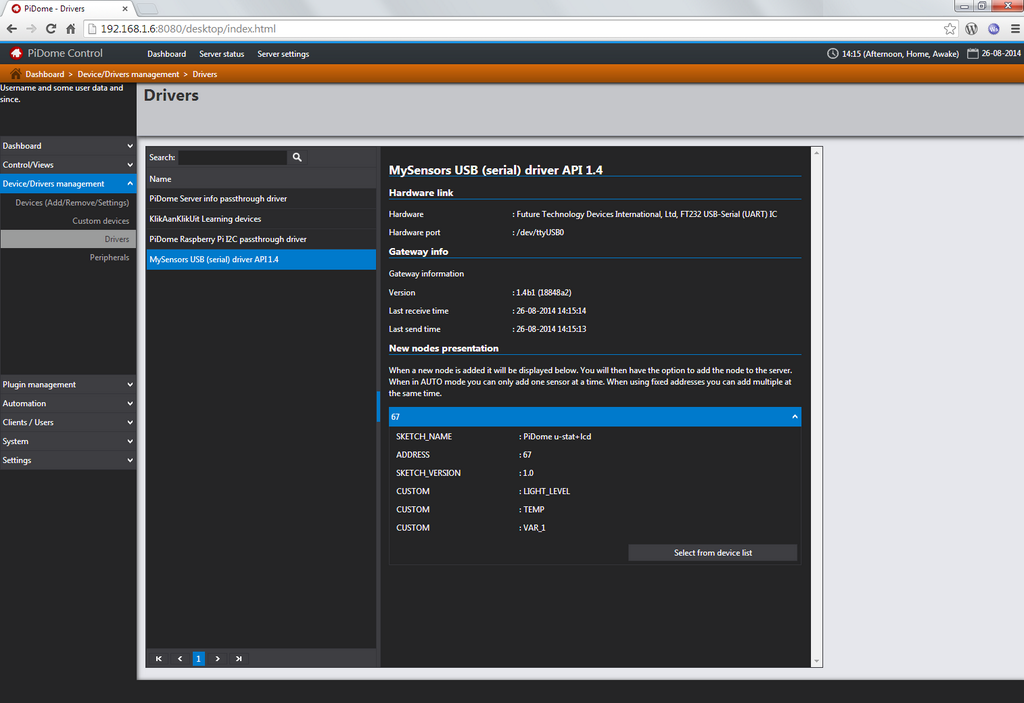1024x703 pixels.
Task: Select PiDome Raspberry Pi I2C passthrough driver
Action: coord(261,239)
